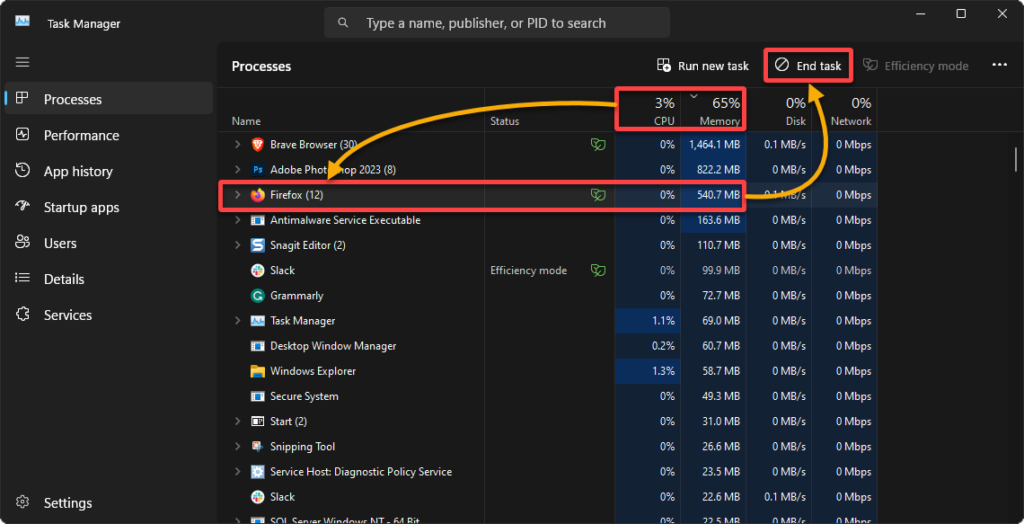This screenshot has width=1024, height=524.
Task: Expand the Brave Browser process group
Action: [x=237, y=145]
